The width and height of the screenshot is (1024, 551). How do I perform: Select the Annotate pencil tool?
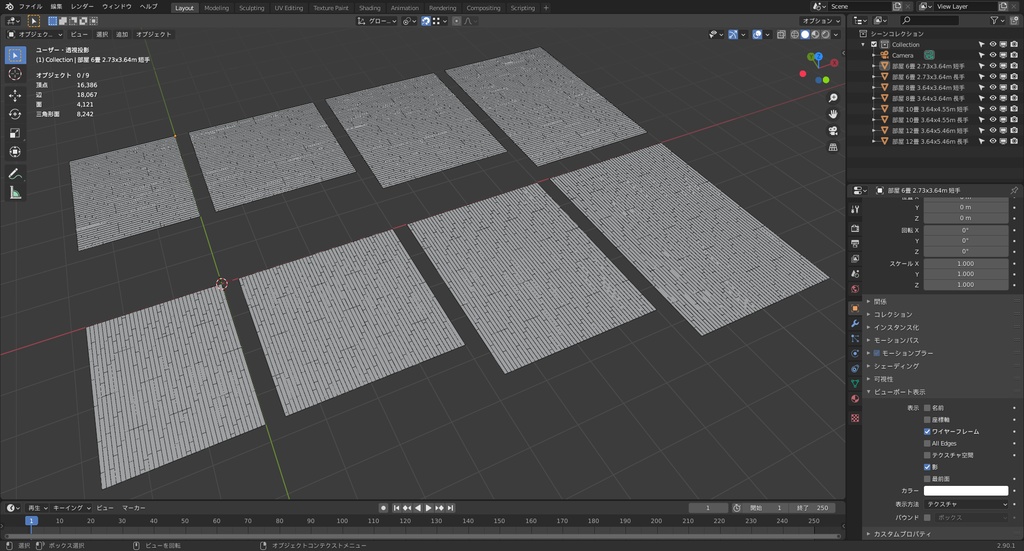[15, 174]
